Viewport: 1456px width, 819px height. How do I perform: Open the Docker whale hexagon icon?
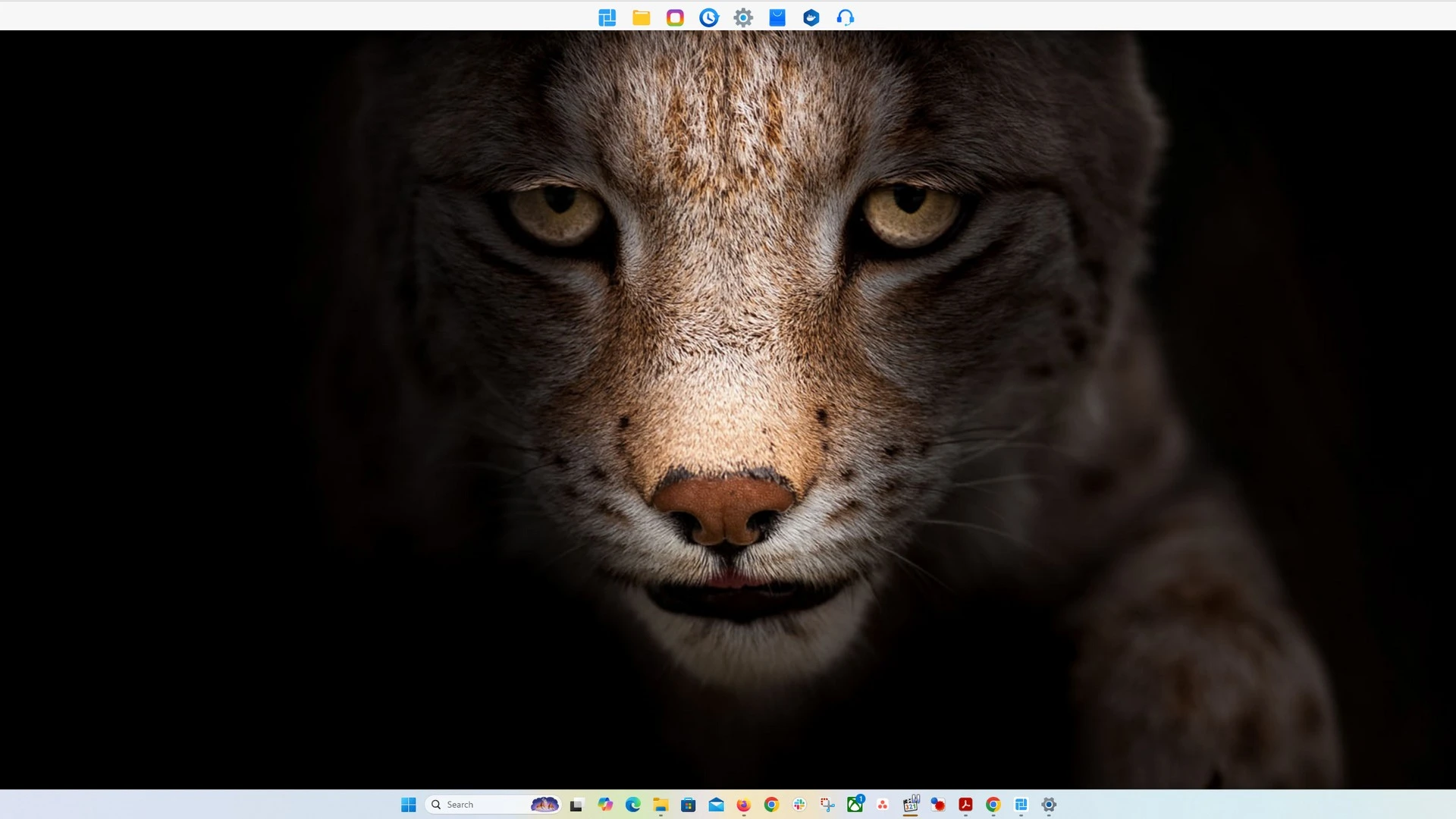click(x=811, y=17)
